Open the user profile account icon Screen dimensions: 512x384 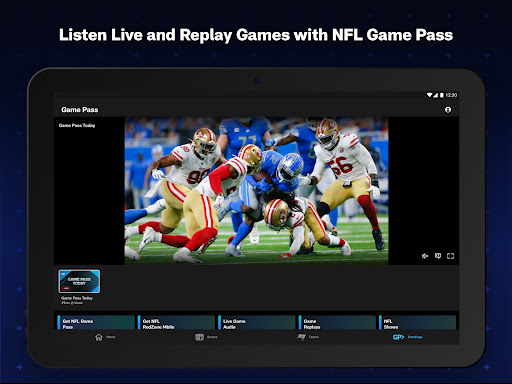(448, 110)
